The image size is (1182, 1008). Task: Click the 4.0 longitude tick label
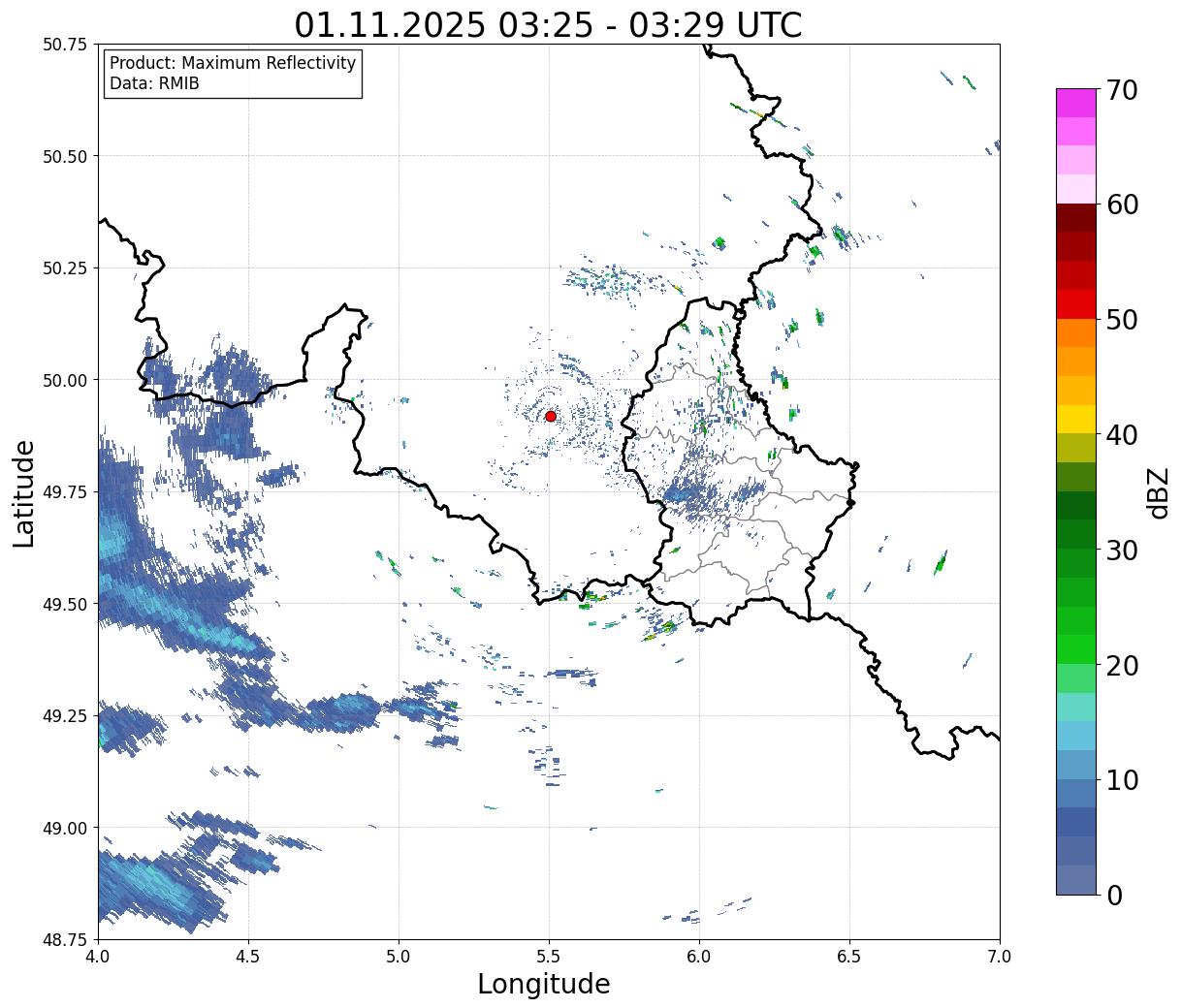tap(98, 956)
